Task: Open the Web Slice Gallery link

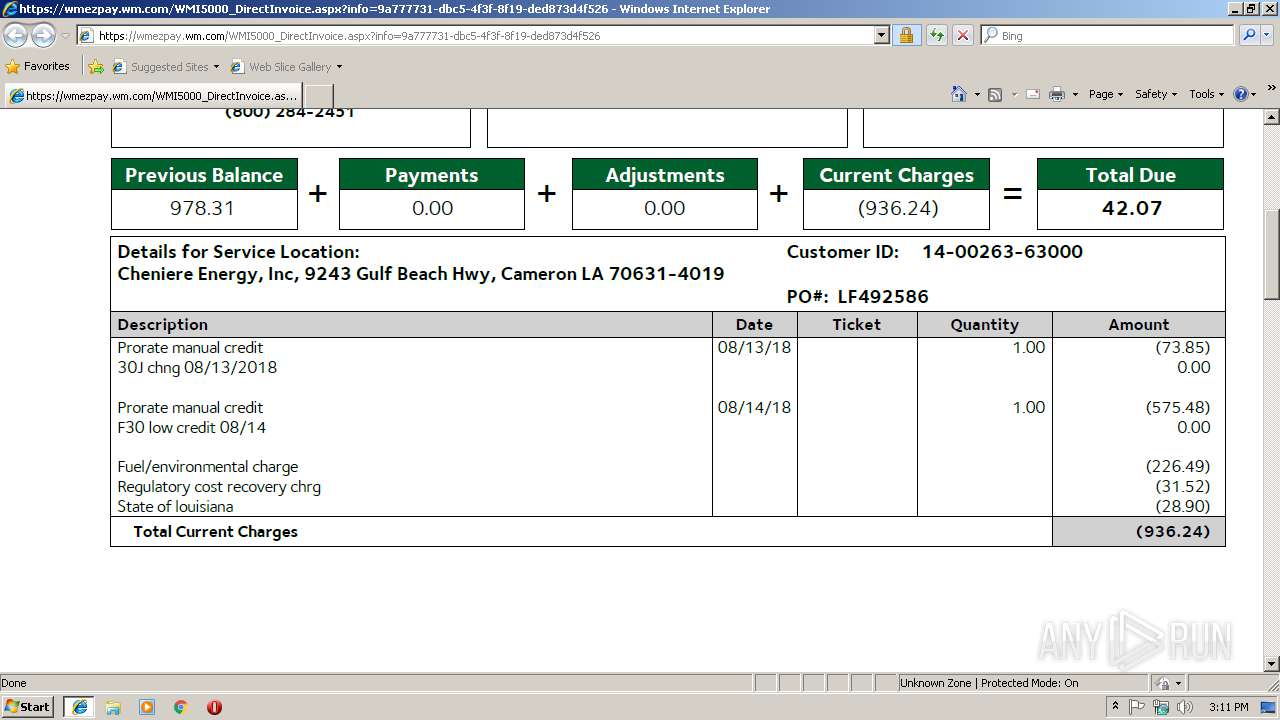Action: coord(281,67)
